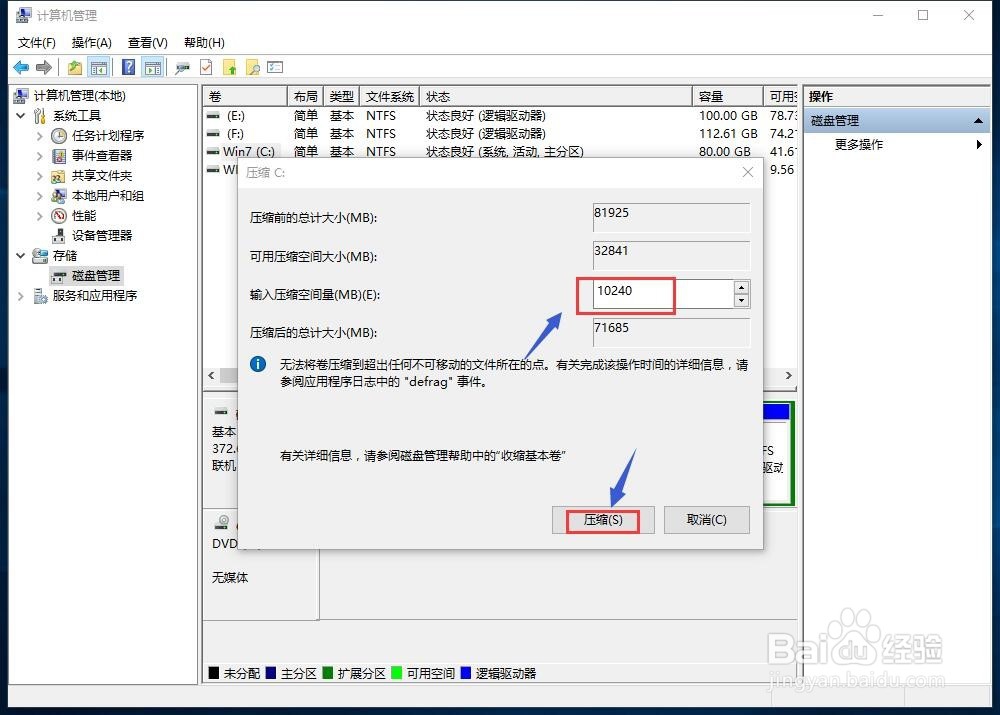
Task: Open the 查看(V) menu
Action: point(146,42)
